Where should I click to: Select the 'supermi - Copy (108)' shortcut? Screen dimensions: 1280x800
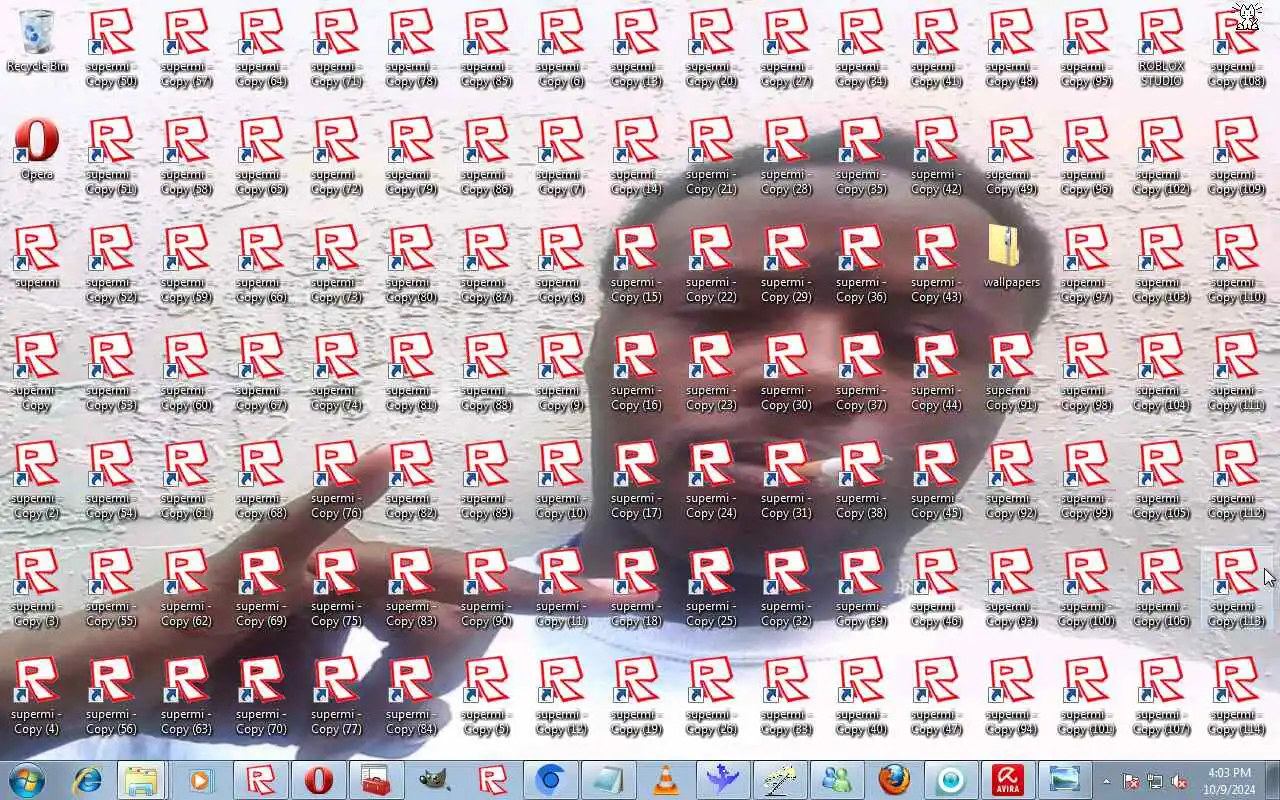pos(1237,48)
